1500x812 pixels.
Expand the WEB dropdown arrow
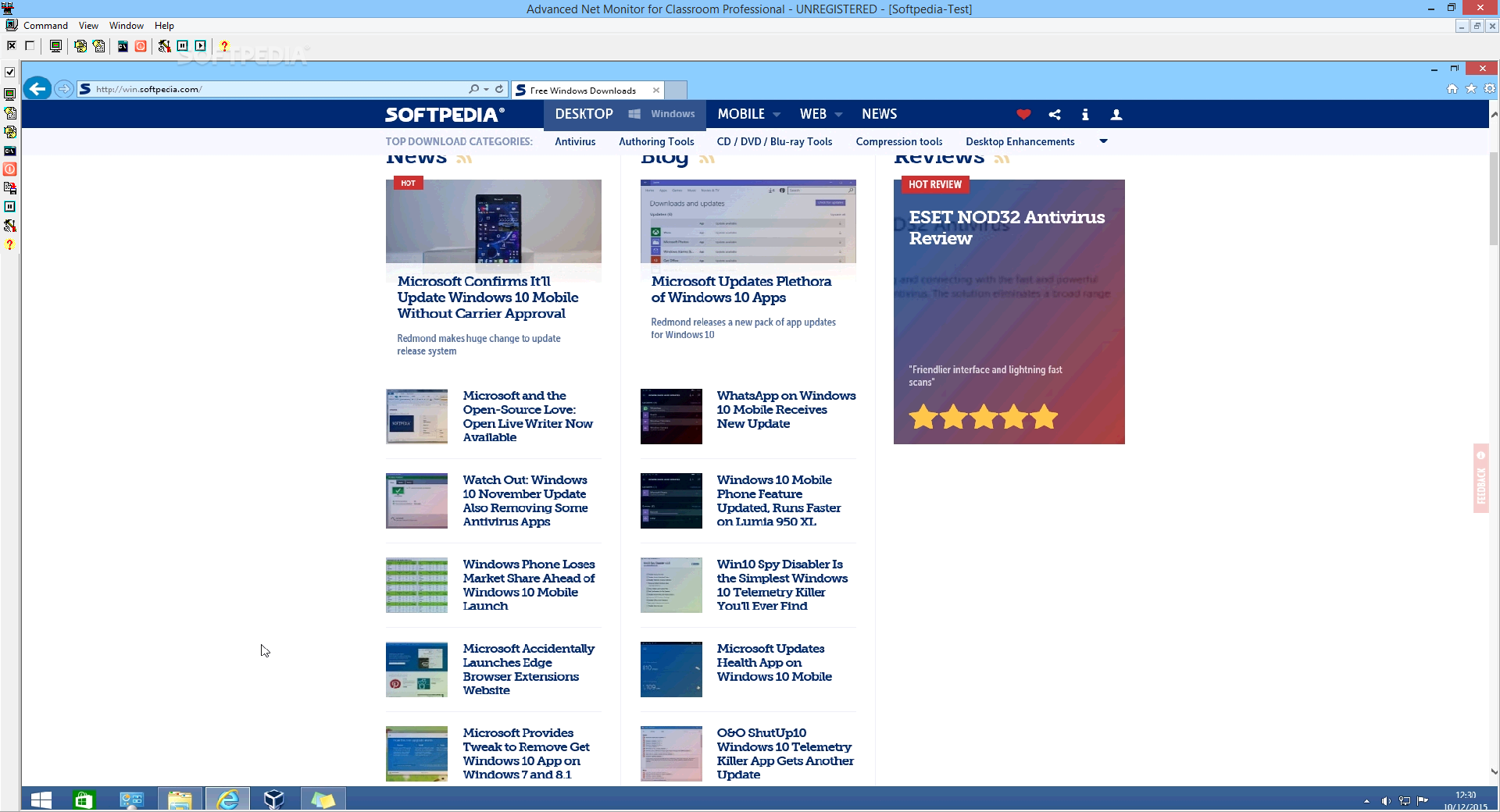point(838,115)
